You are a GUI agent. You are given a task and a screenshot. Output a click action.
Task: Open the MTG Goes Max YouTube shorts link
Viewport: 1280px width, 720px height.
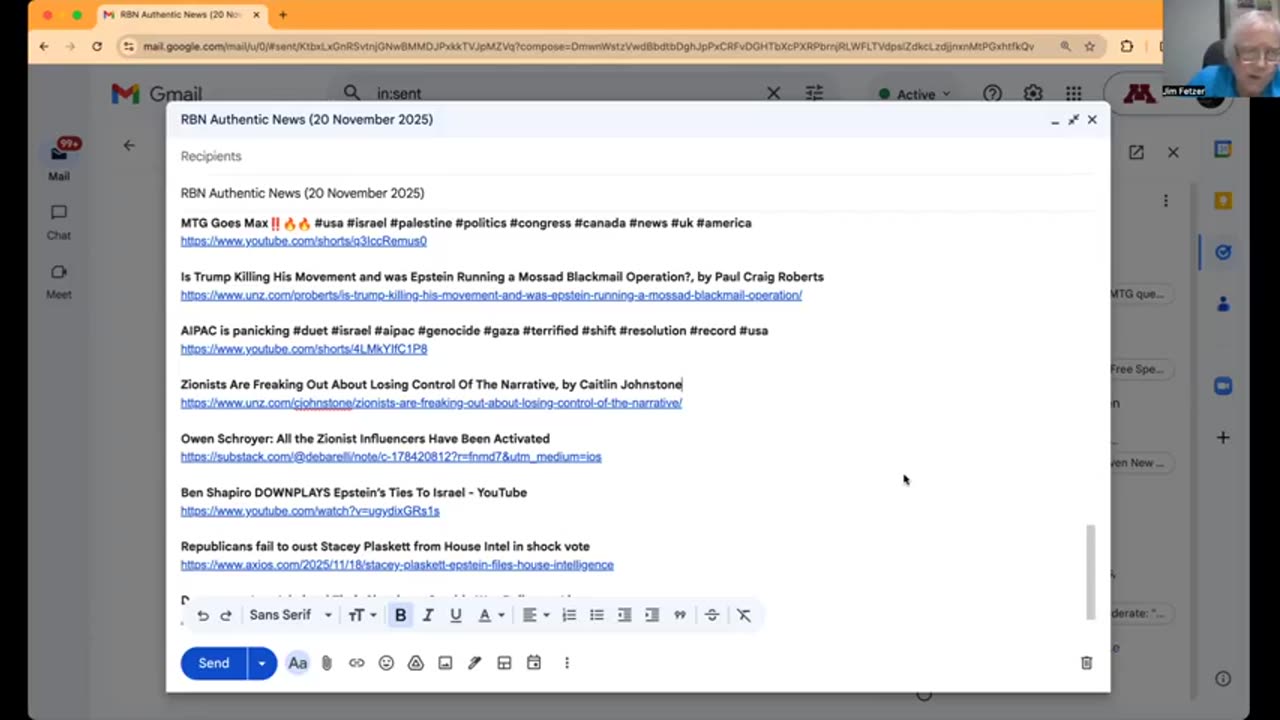coord(303,241)
